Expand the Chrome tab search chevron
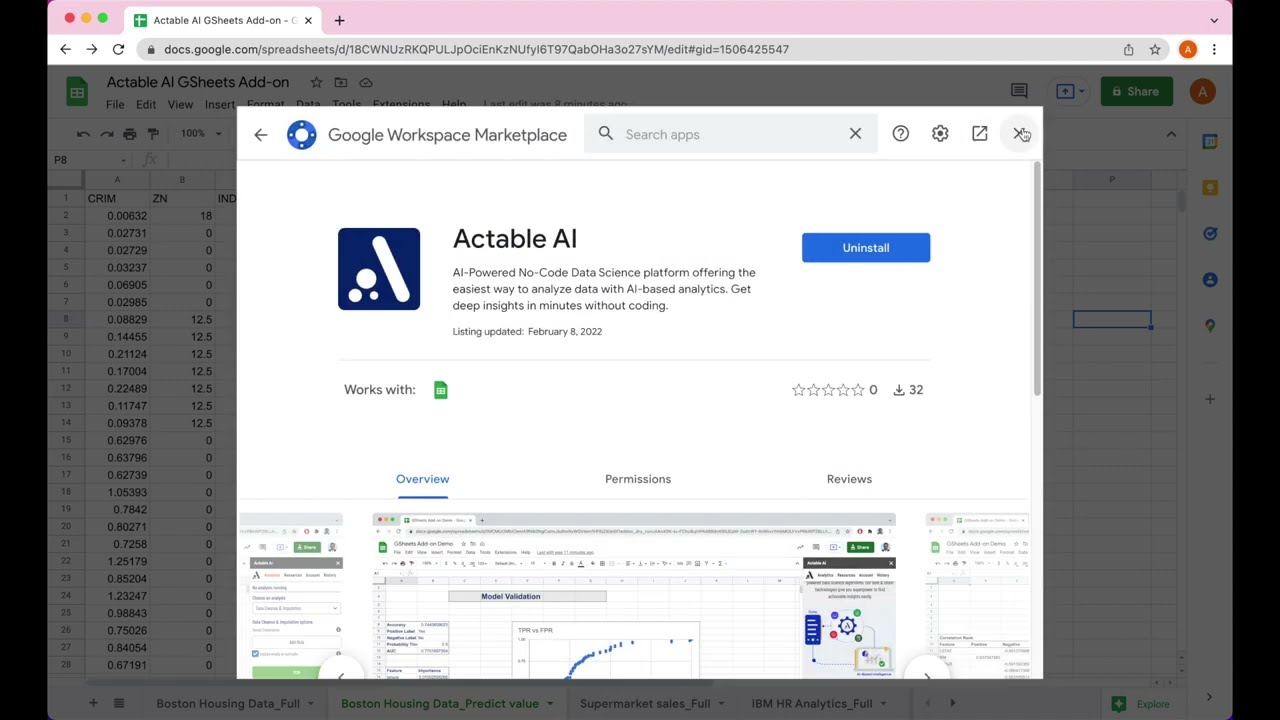 [x=1214, y=20]
